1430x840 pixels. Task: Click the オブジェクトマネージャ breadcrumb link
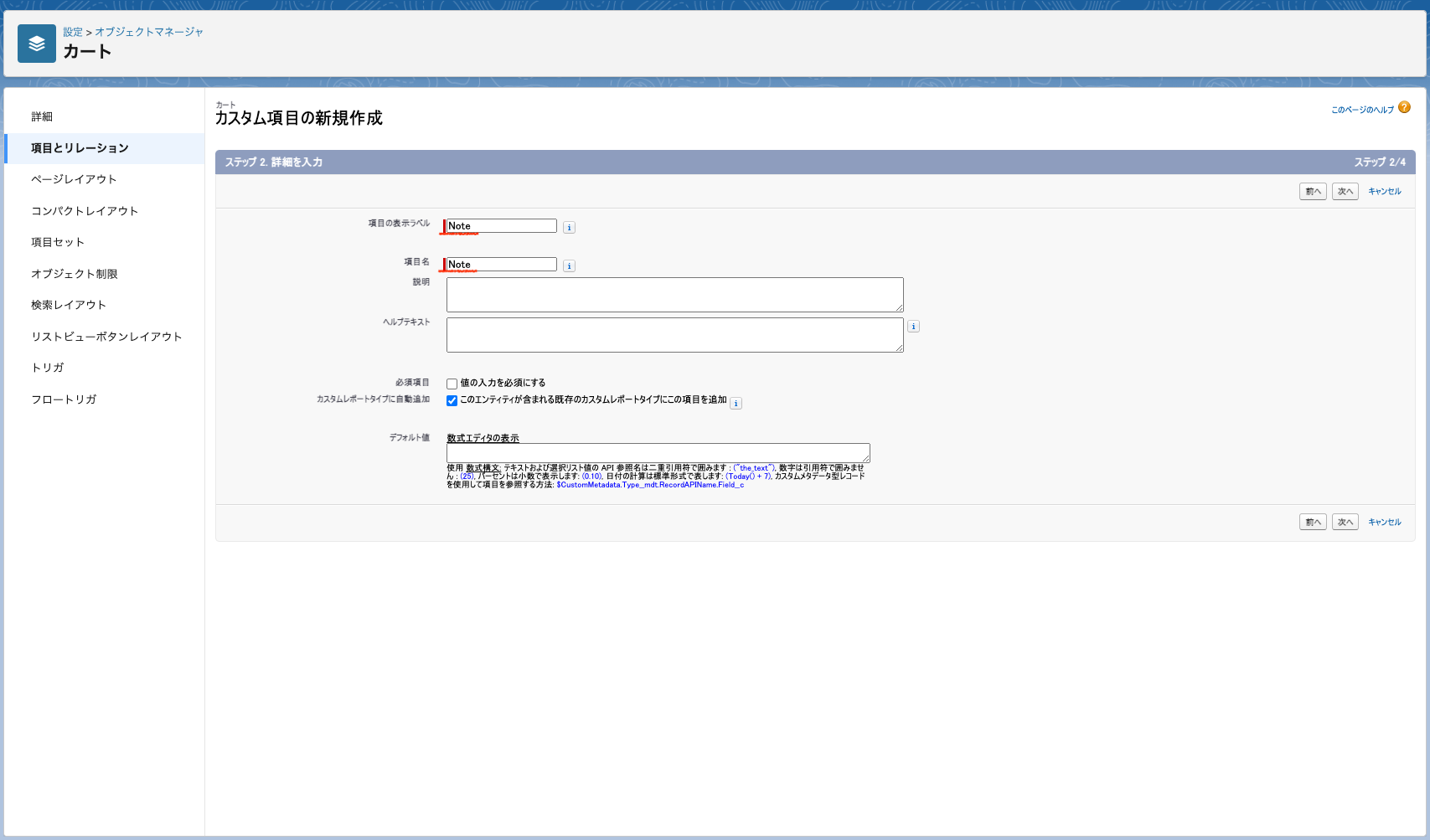(x=149, y=32)
